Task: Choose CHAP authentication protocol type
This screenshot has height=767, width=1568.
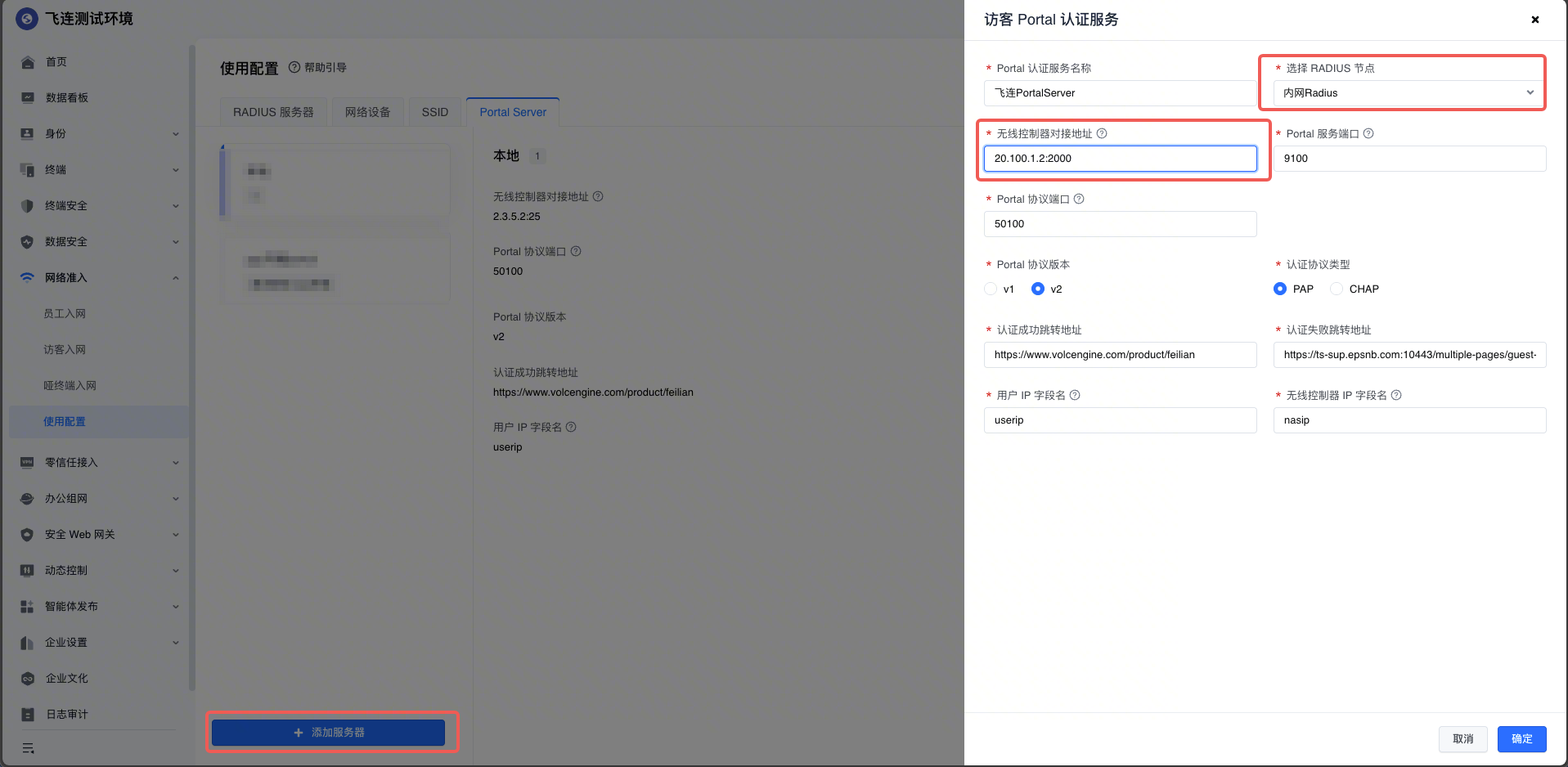Action: click(x=1337, y=289)
